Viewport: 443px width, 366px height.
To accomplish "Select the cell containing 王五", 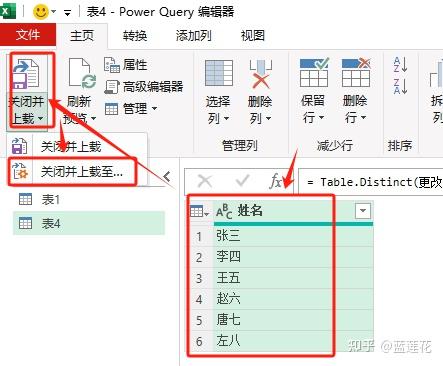I will pos(293,278).
